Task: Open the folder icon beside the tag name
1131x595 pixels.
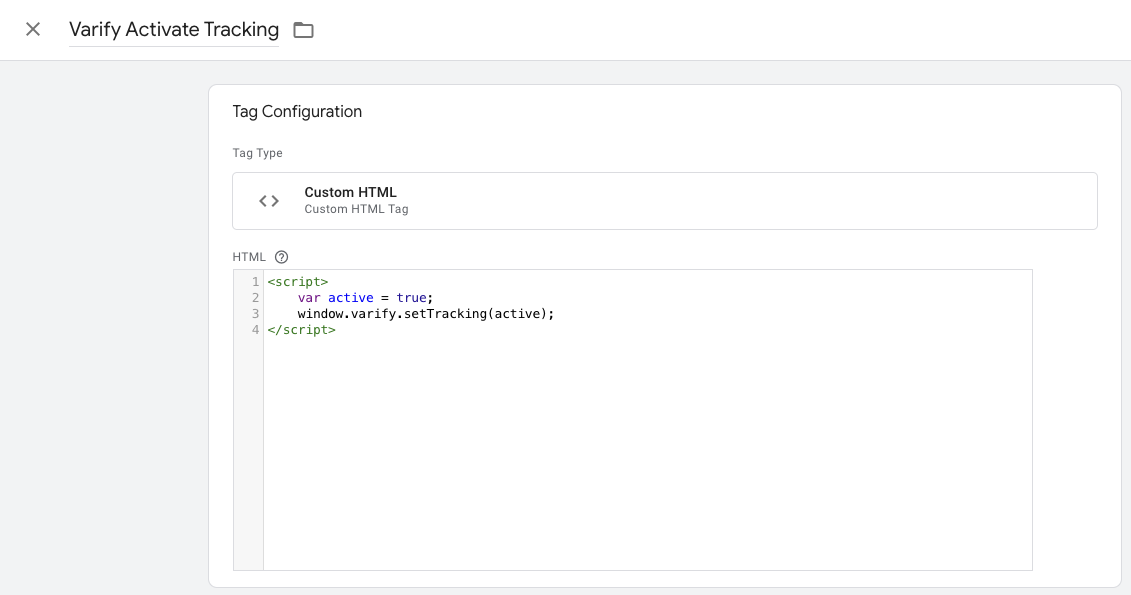Action: pos(304,30)
